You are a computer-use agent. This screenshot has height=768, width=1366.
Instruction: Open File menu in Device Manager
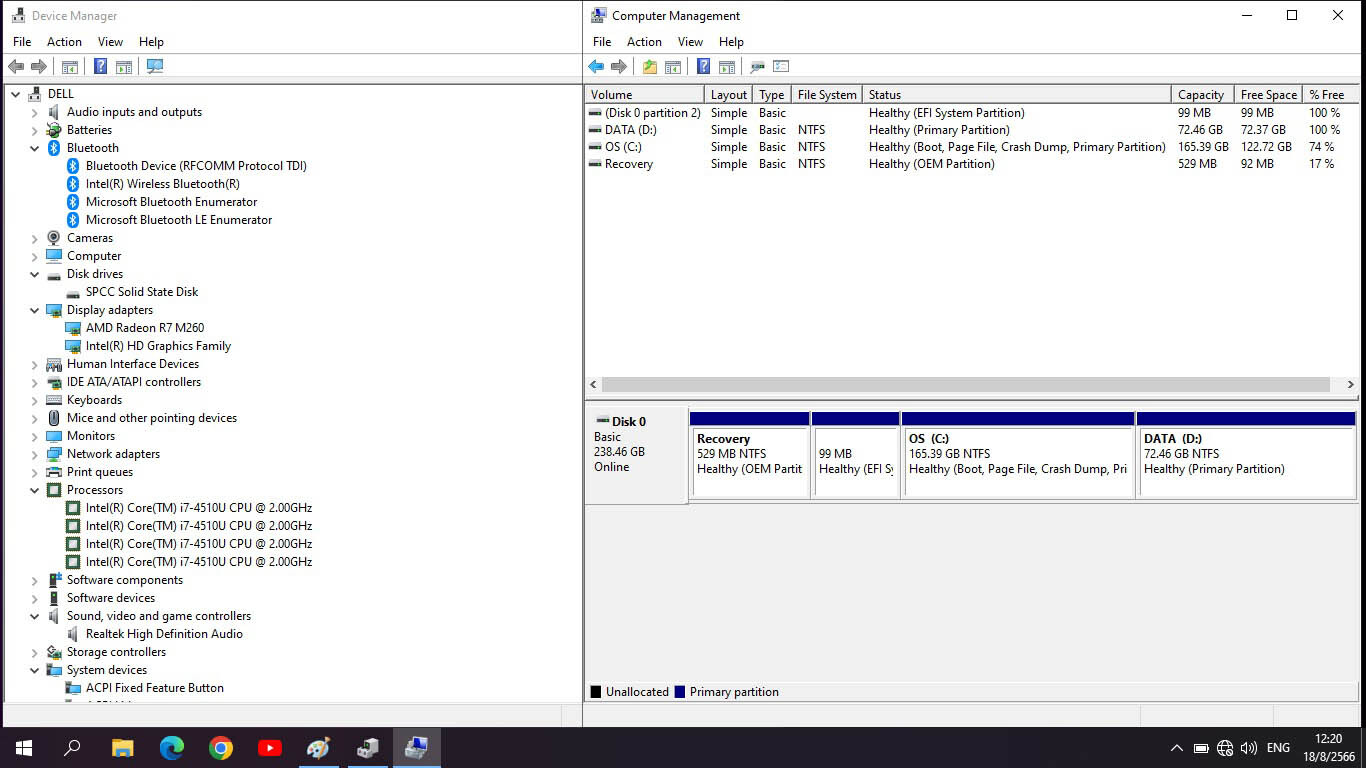coord(22,42)
